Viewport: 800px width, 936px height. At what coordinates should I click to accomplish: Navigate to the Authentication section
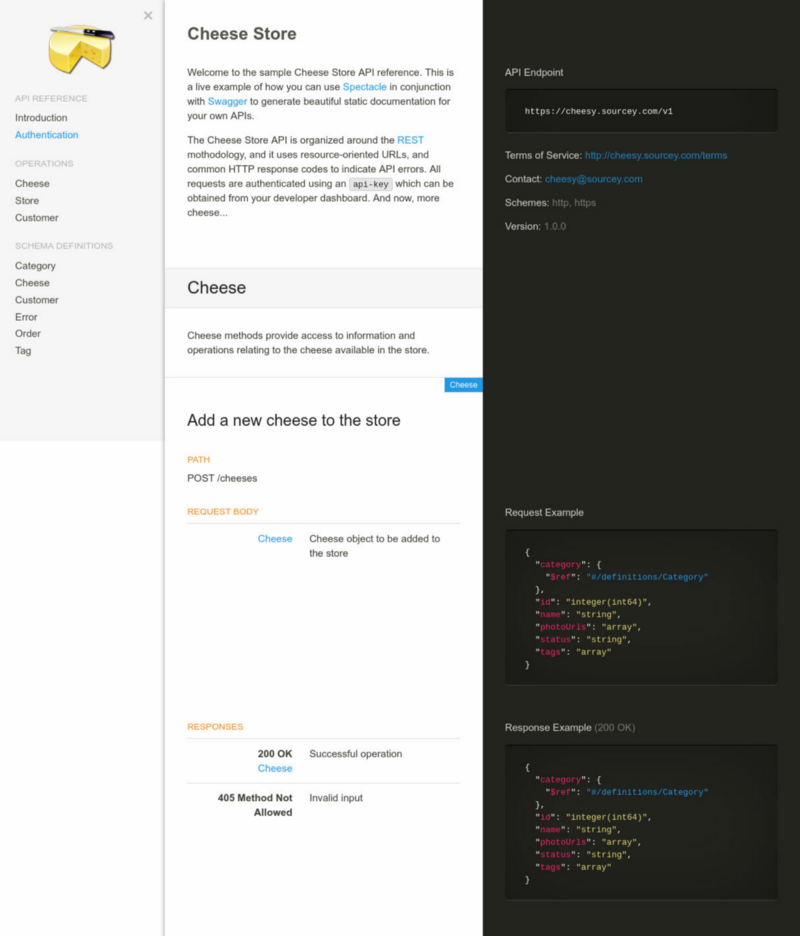tap(46, 134)
